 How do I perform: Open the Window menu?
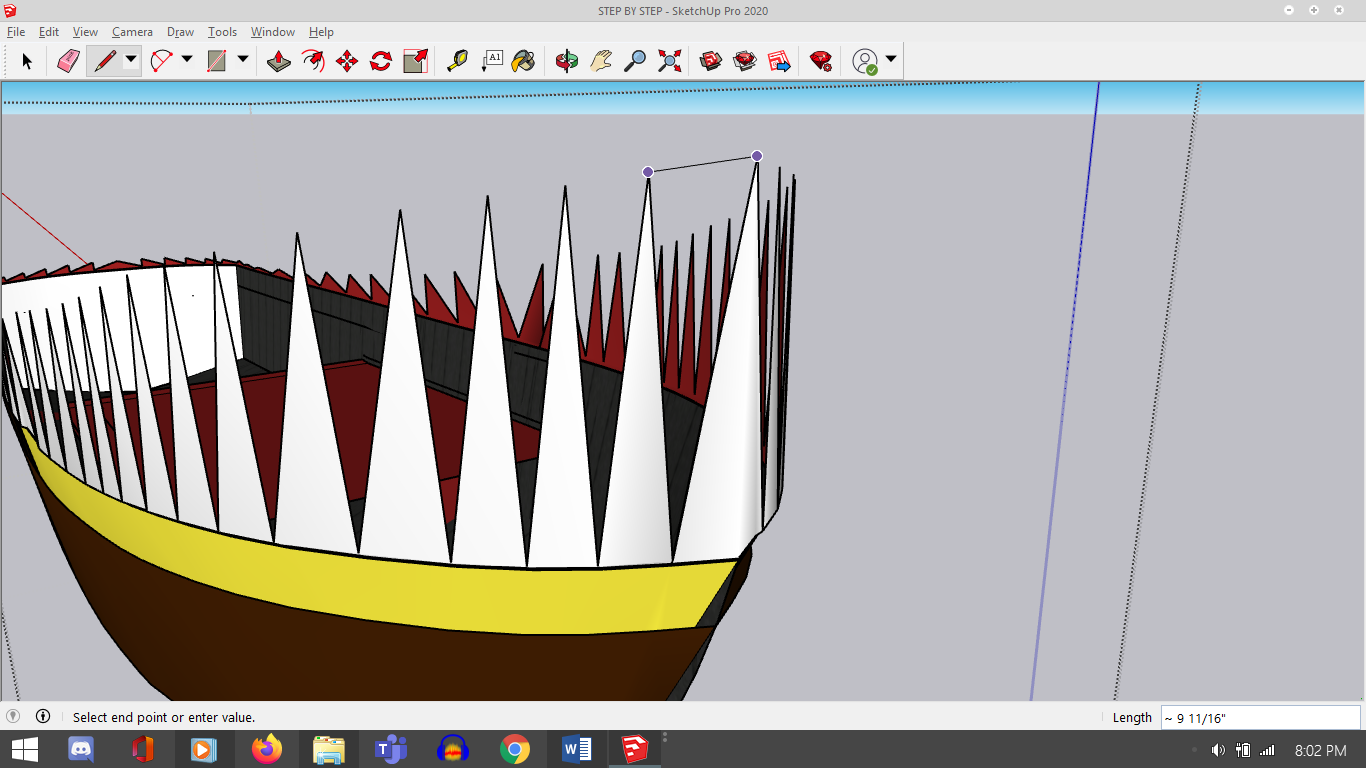pyautogui.click(x=272, y=32)
